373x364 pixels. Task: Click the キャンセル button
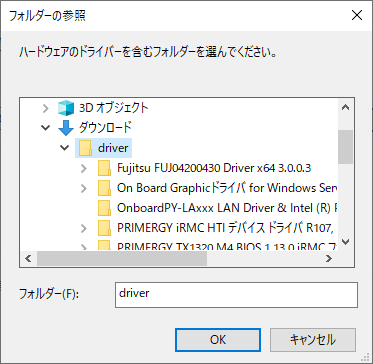pos(313,340)
